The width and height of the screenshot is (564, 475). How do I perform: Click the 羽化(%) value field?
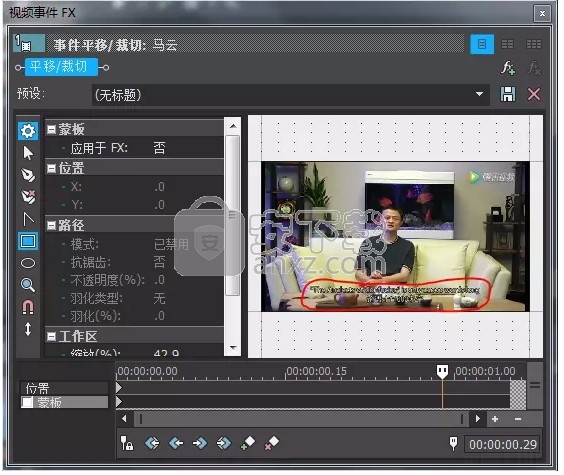pos(160,316)
